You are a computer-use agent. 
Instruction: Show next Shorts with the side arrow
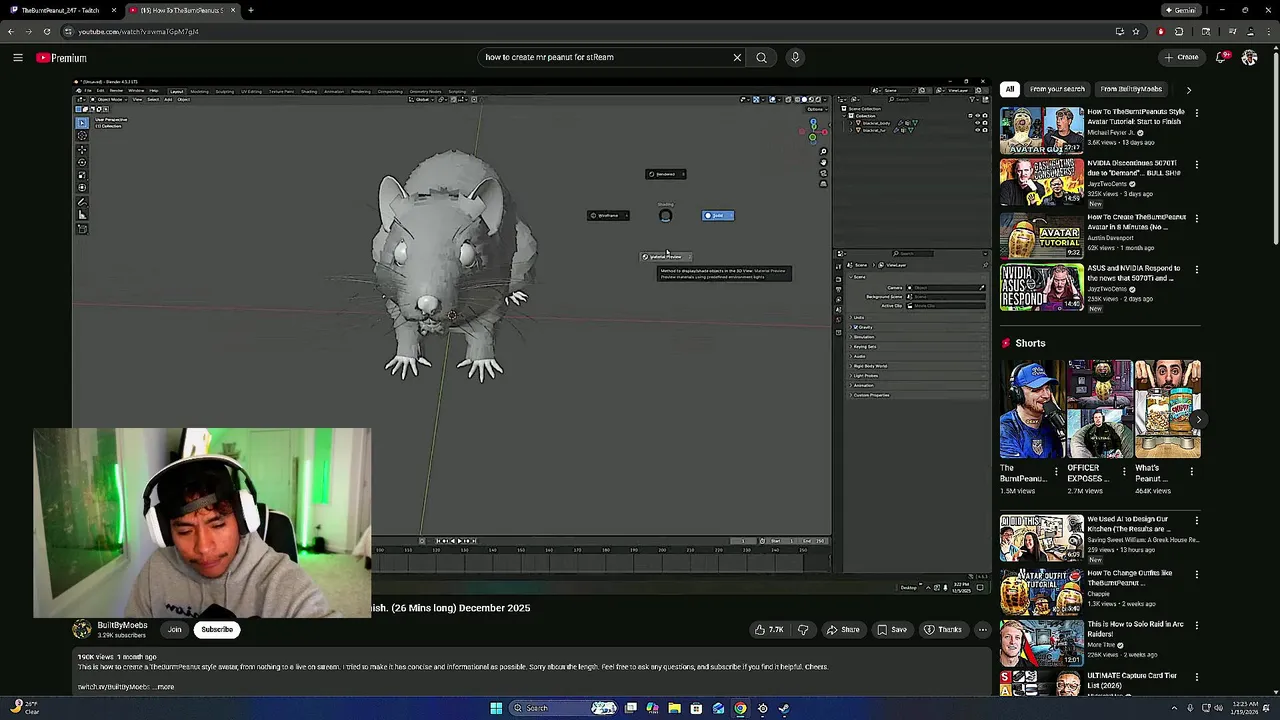[1197, 420]
